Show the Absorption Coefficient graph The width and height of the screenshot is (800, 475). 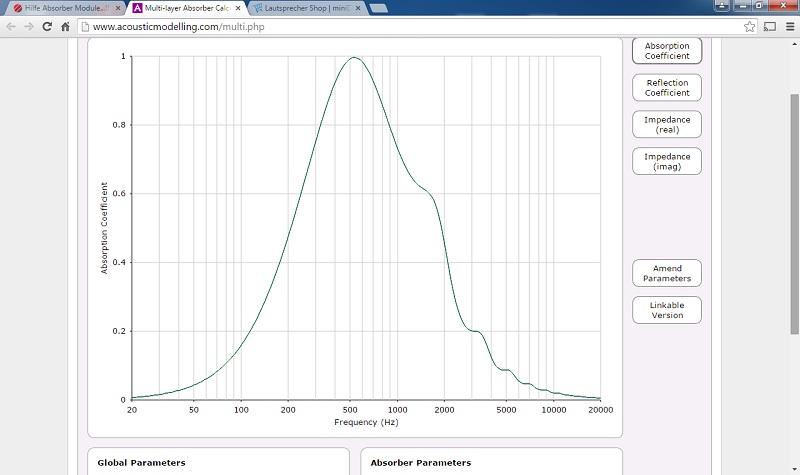pos(667,51)
